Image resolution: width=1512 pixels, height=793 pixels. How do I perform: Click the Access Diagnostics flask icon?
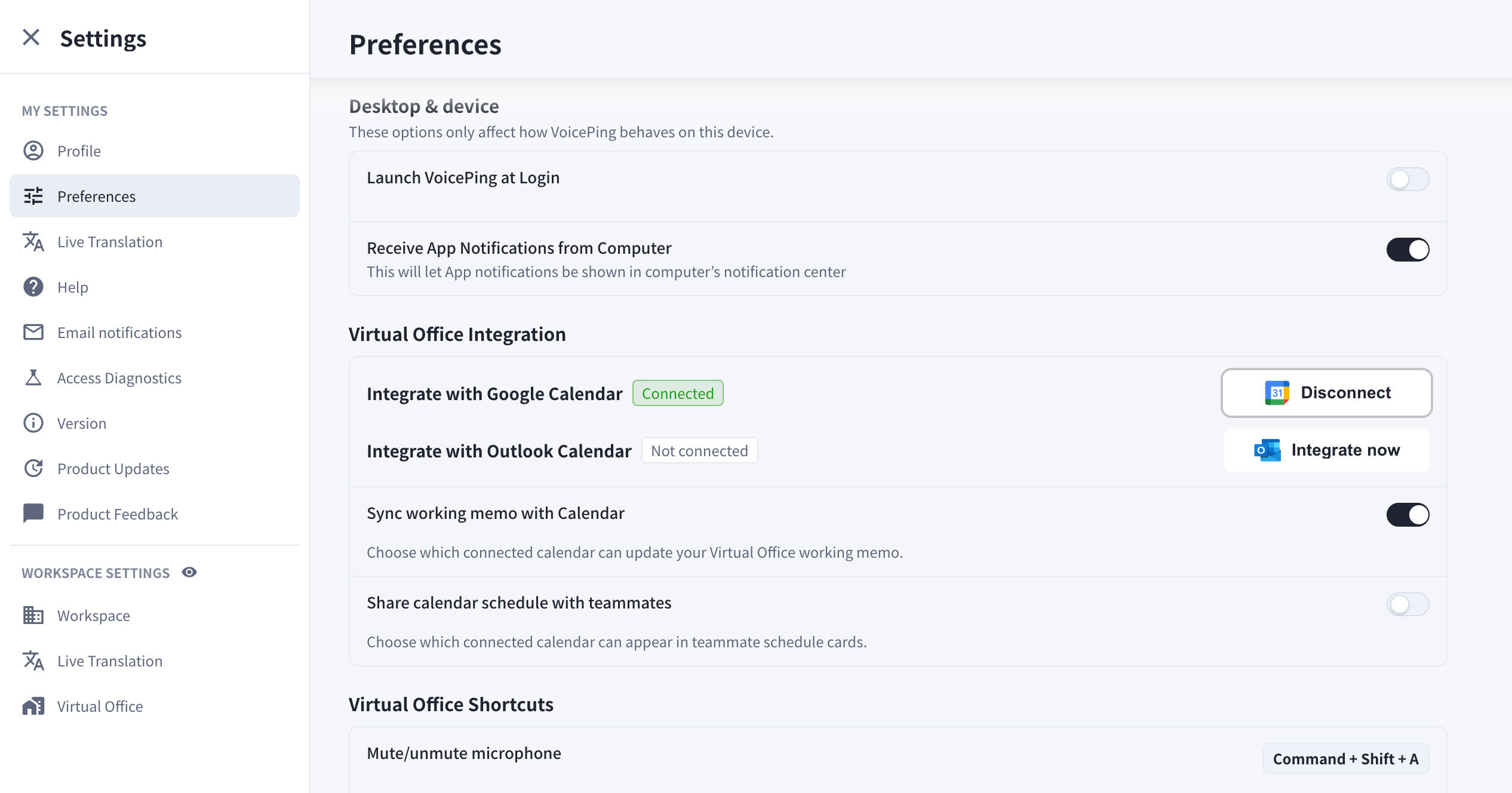(33, 377)
